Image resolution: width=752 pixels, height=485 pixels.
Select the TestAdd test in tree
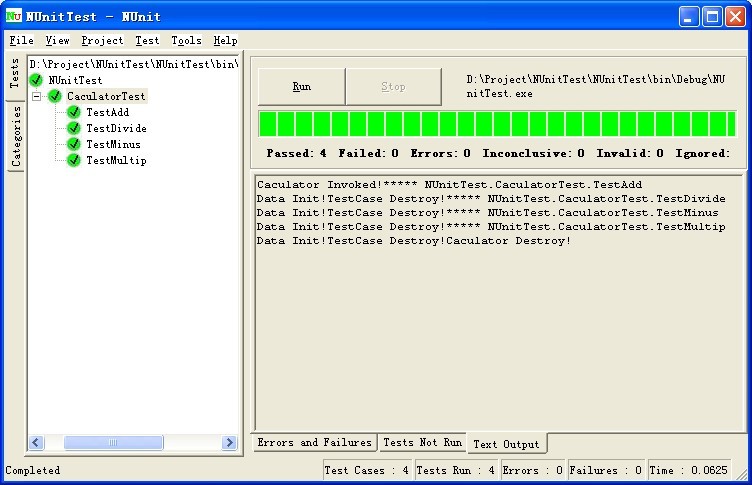click(x=107, y=113)
